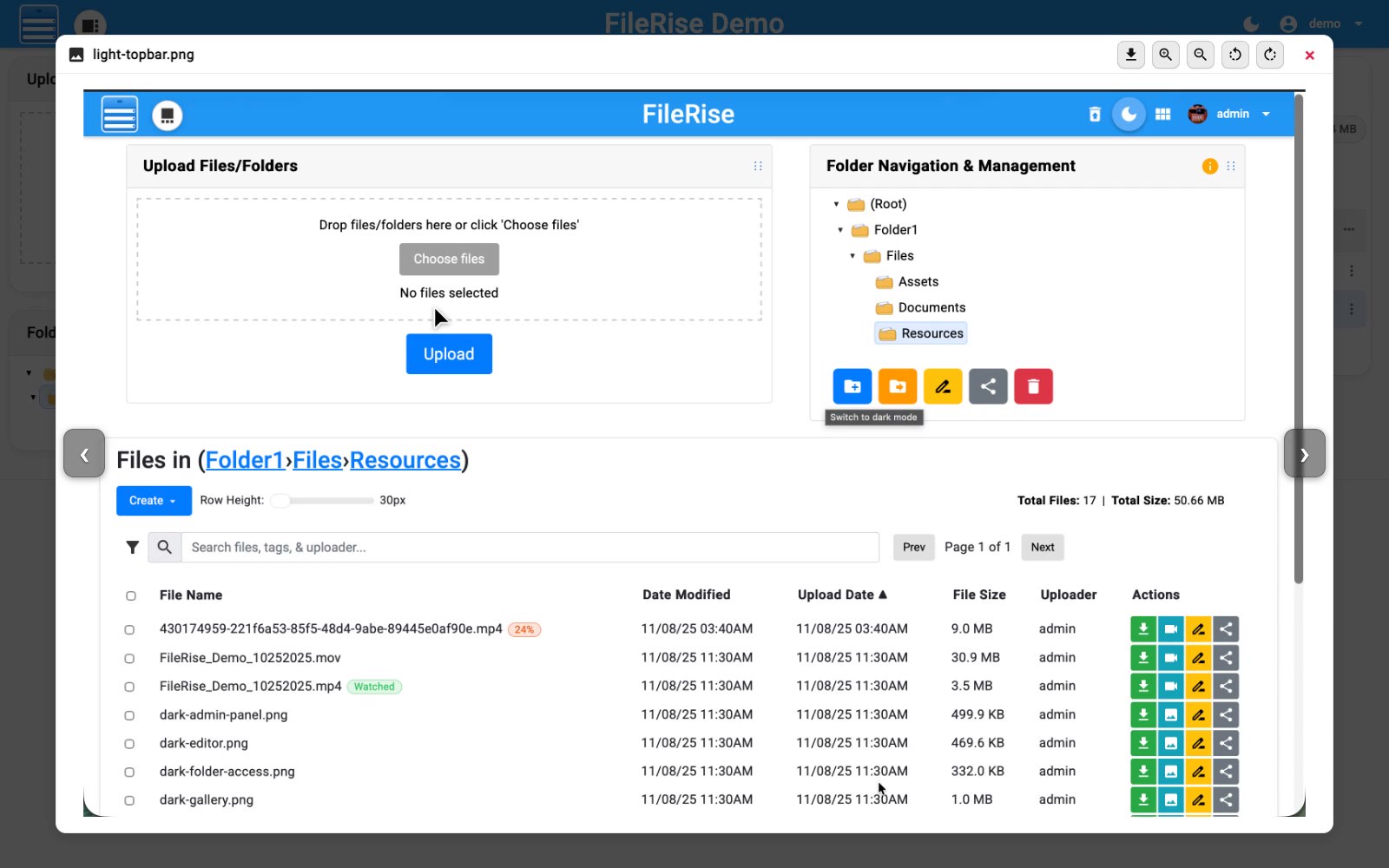Grab the Upload Files/Folders card drag handle
The height and width of the screenshot is (868, 1389).
click(758, 166)
